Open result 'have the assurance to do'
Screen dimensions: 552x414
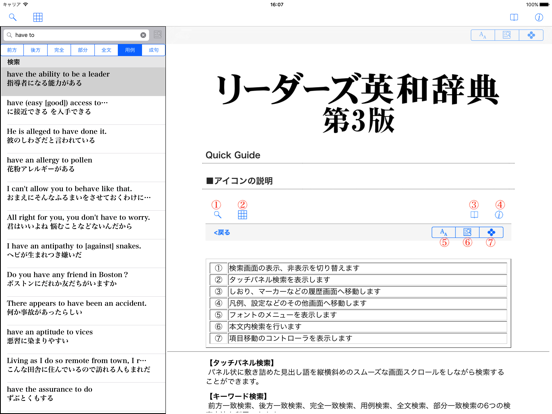pyautogui.click(x=83, y=397)
